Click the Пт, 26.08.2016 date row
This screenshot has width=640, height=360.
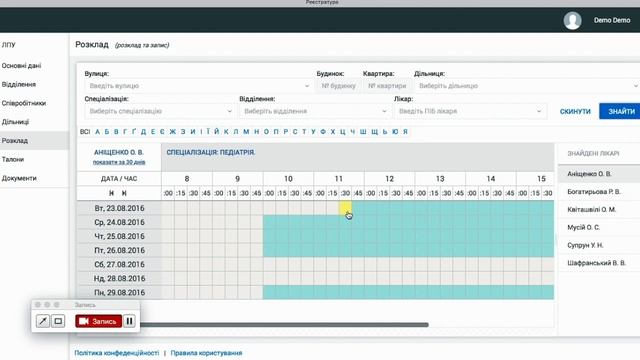point(119,250)
